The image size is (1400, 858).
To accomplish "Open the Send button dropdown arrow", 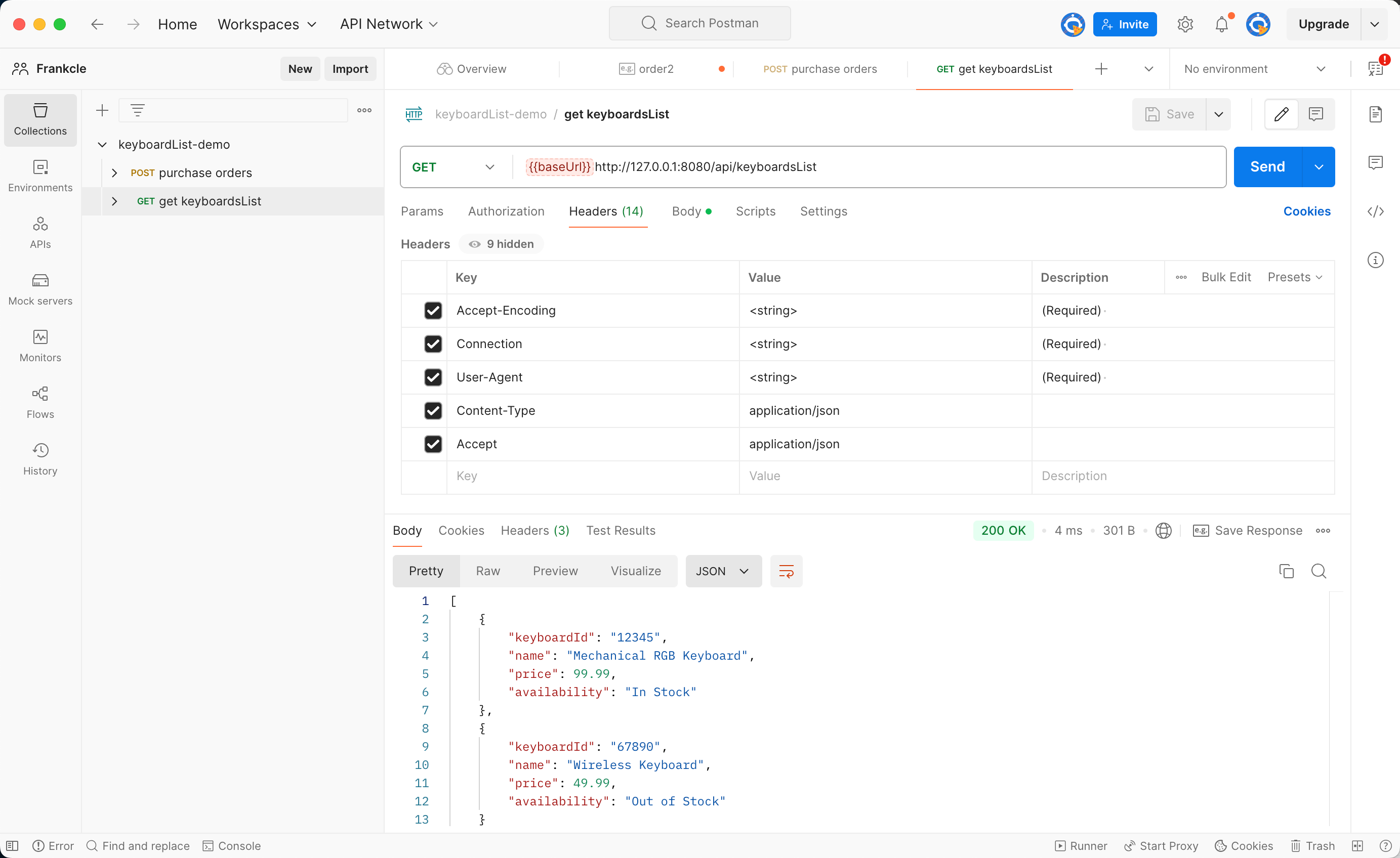I will [1319, 167].
